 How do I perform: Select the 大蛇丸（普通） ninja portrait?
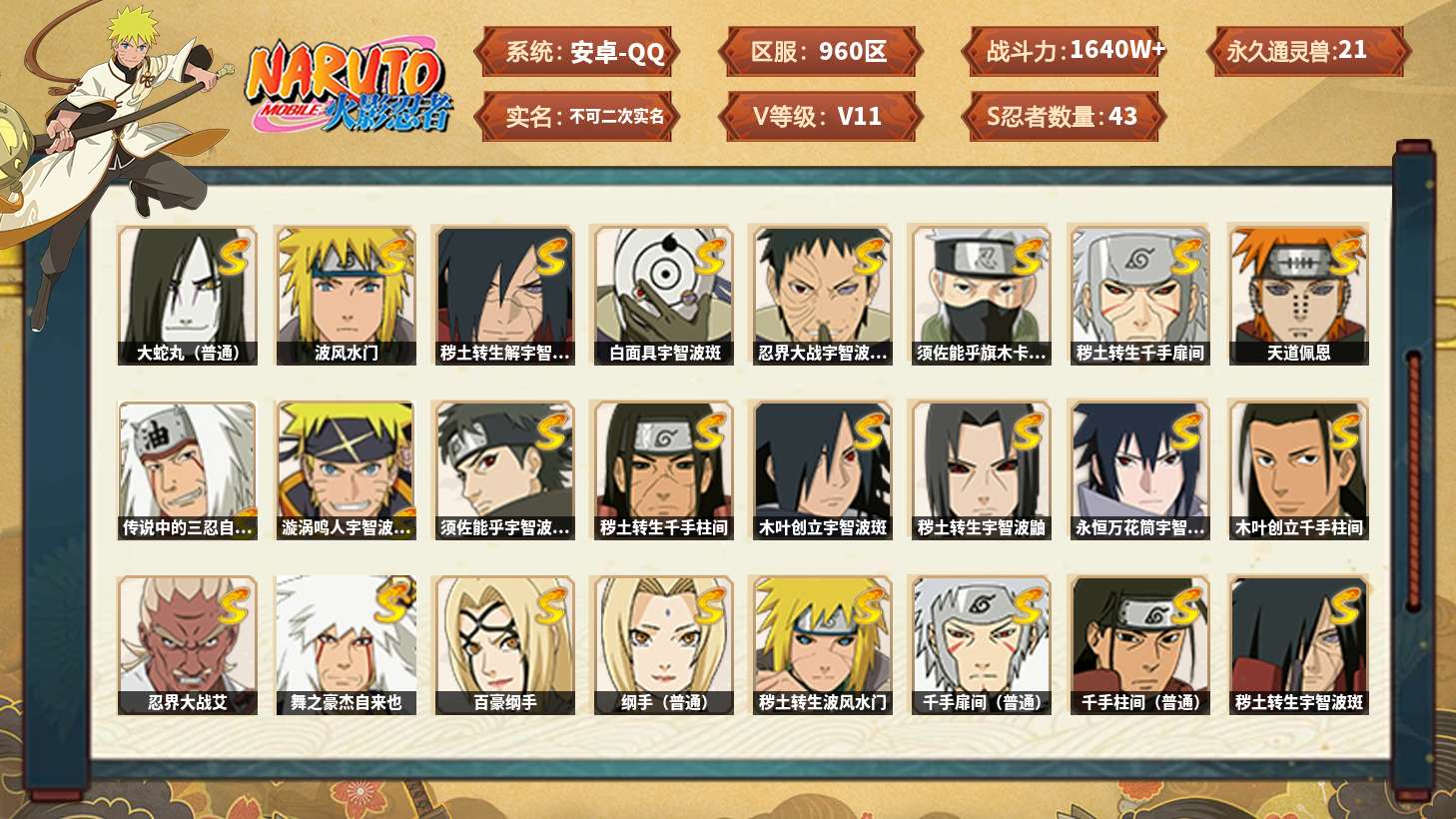click(x=187, y=296)
